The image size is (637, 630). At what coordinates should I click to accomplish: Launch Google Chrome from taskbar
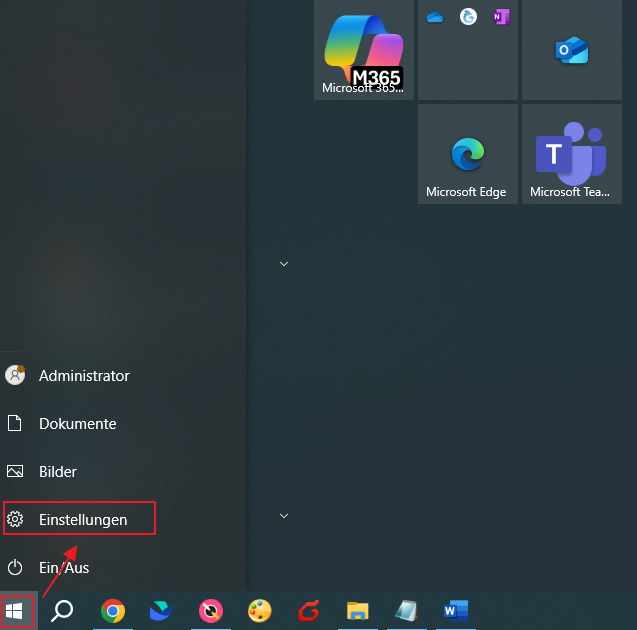coord(113,611)
